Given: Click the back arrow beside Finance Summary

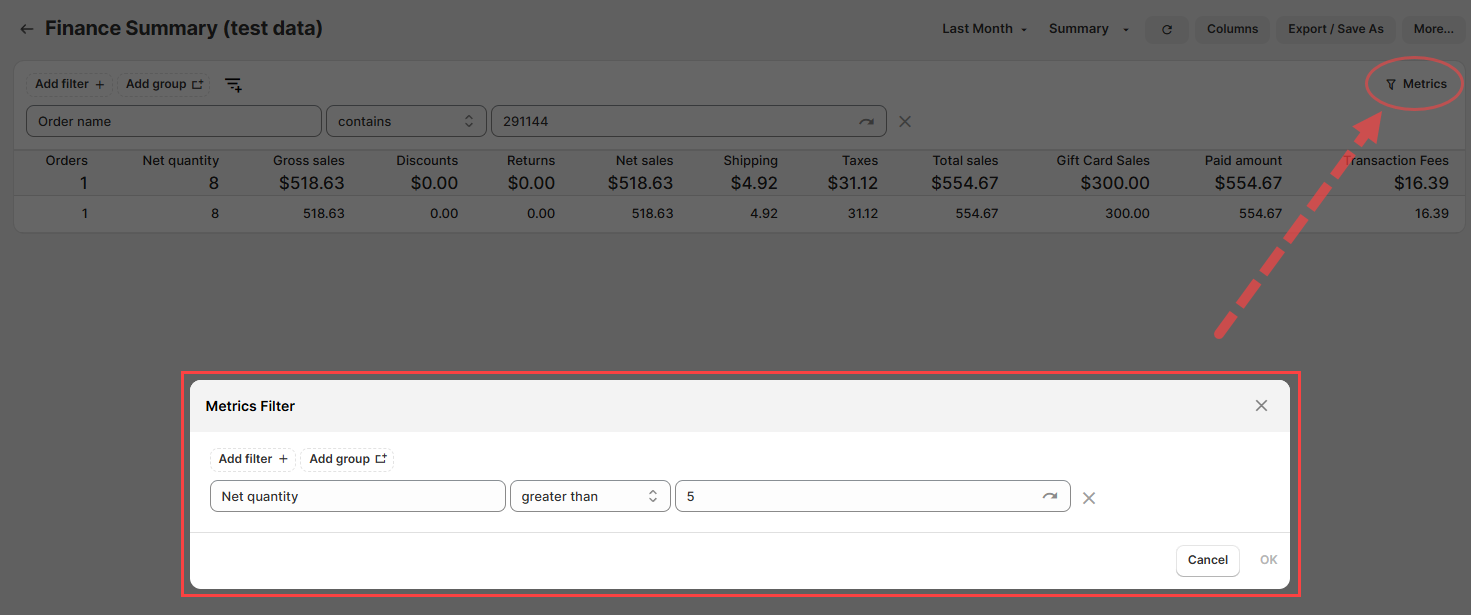Looking at the screenshot, I should [27, 29].
